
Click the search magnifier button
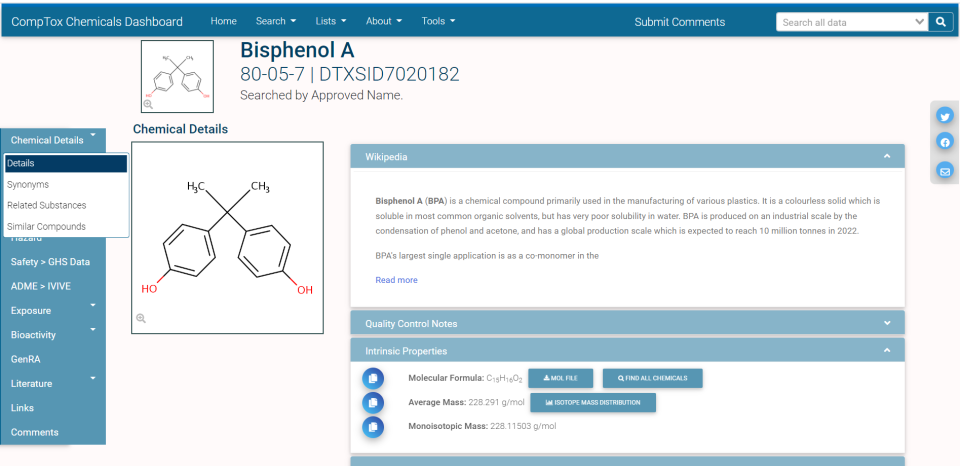[x=941, y=22]
